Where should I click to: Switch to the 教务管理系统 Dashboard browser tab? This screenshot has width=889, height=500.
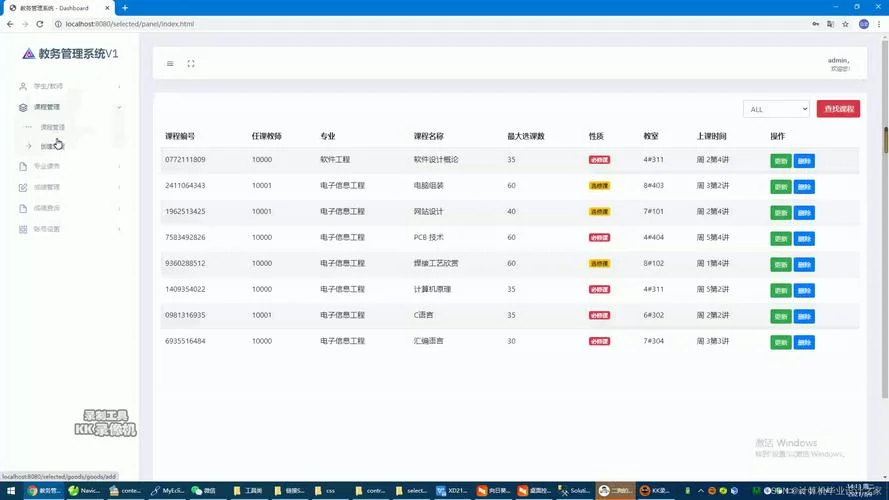(57, 8)
